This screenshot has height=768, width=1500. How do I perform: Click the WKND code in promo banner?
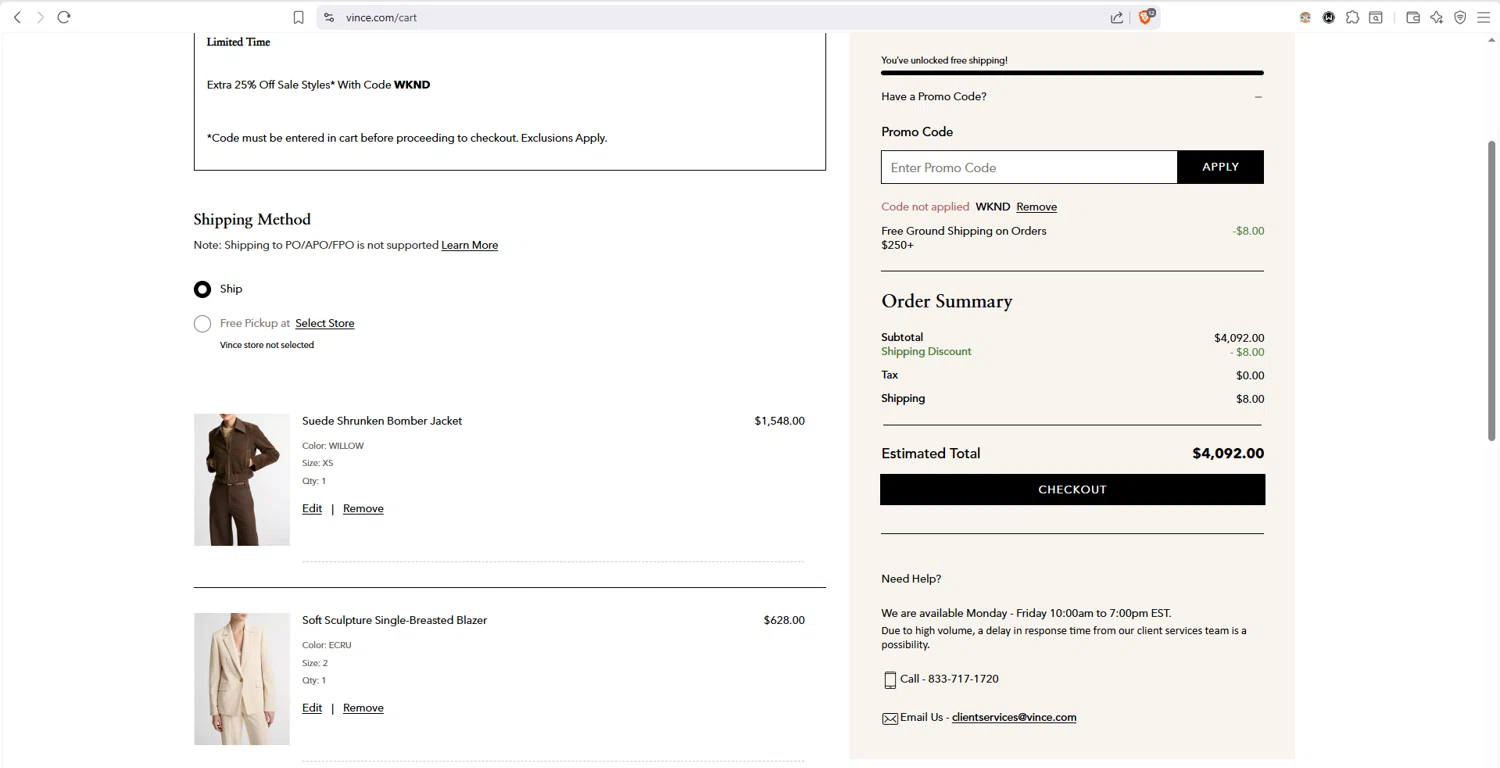(412, 85)
